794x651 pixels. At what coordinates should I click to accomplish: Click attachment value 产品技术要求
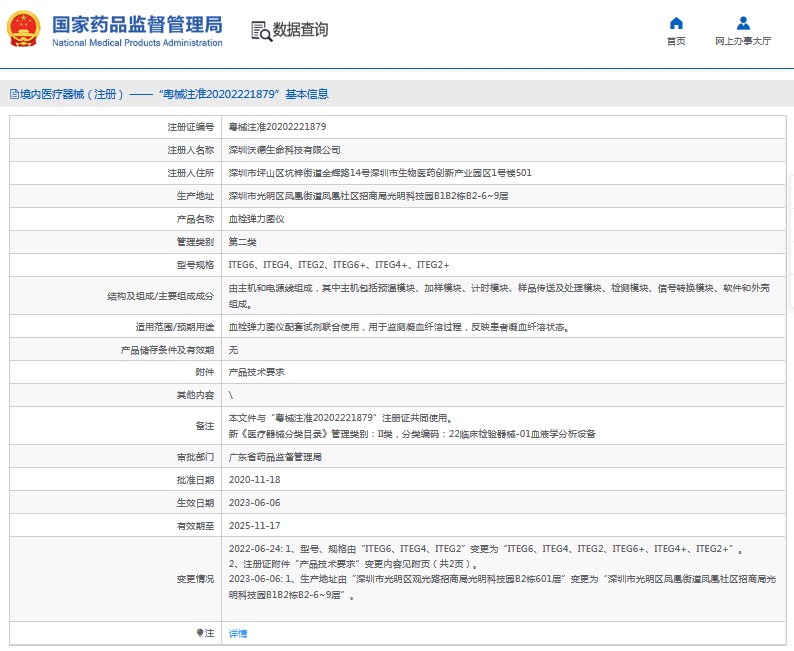[x=256, y=372]
